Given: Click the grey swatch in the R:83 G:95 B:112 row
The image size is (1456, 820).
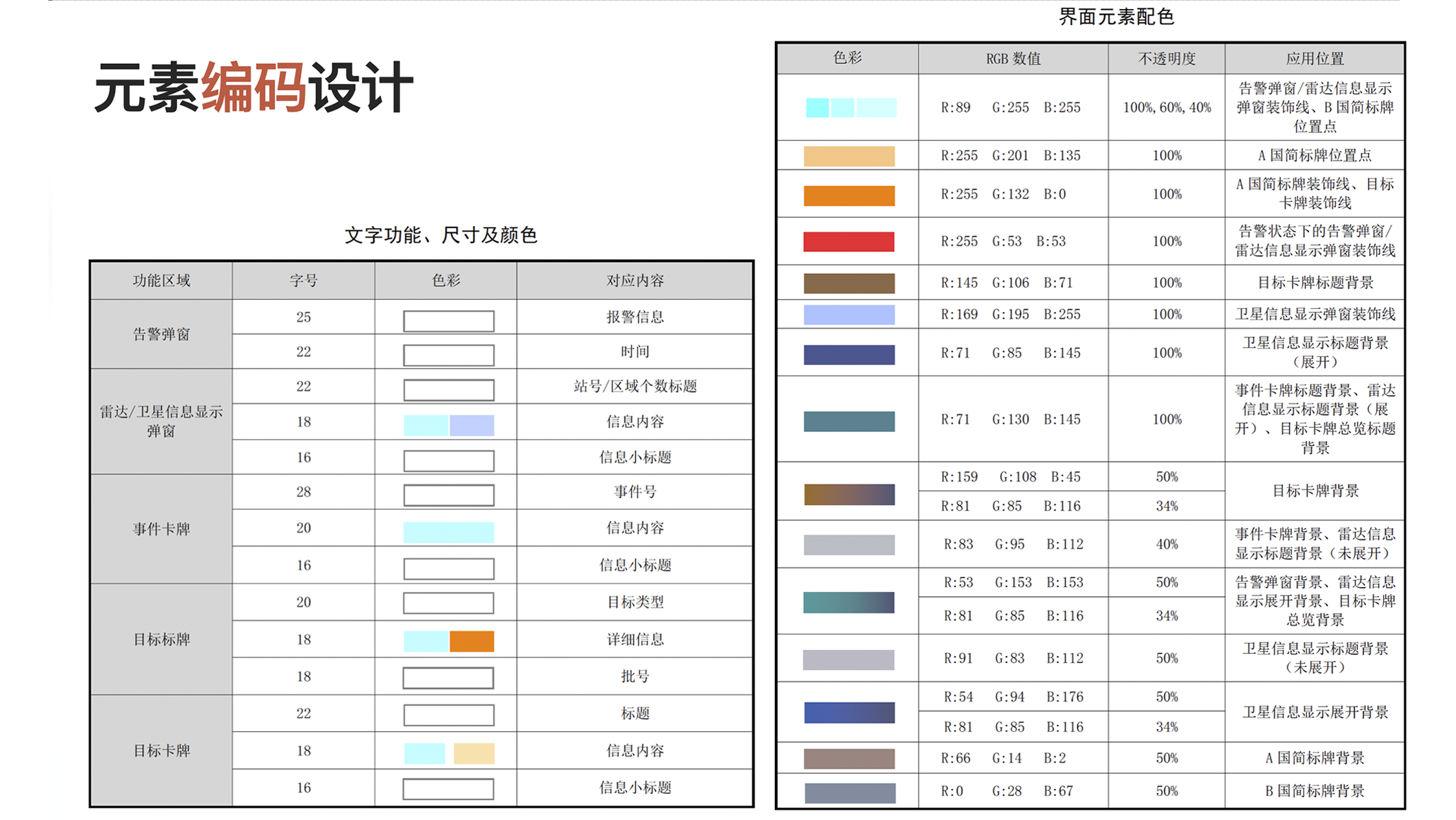Looking at the screenshot, I should (849, 545).
